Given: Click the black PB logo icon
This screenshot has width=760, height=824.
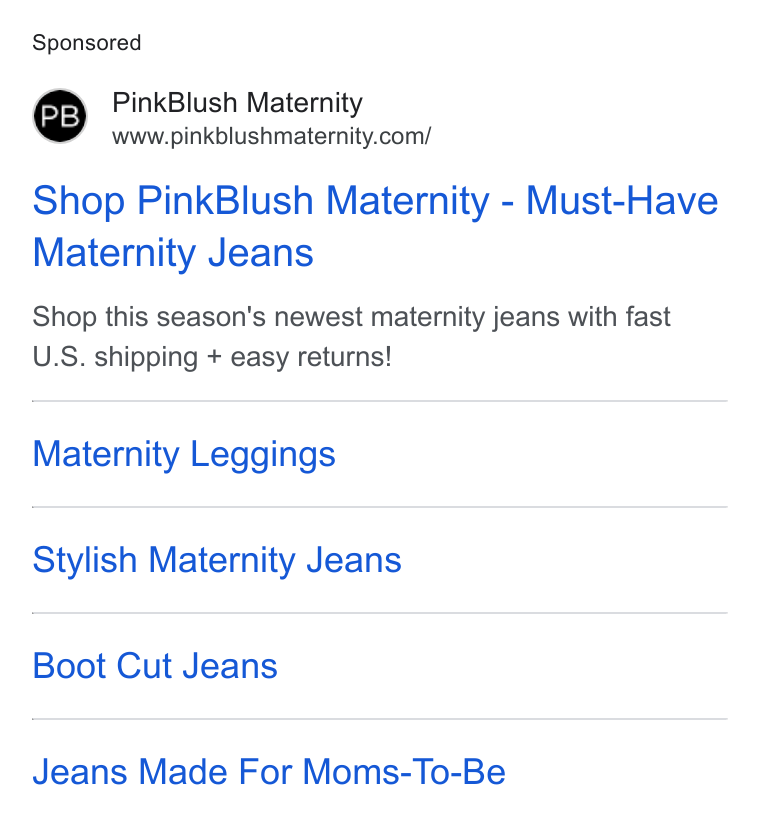Looking at the screenshot, I should coord(60,116).
